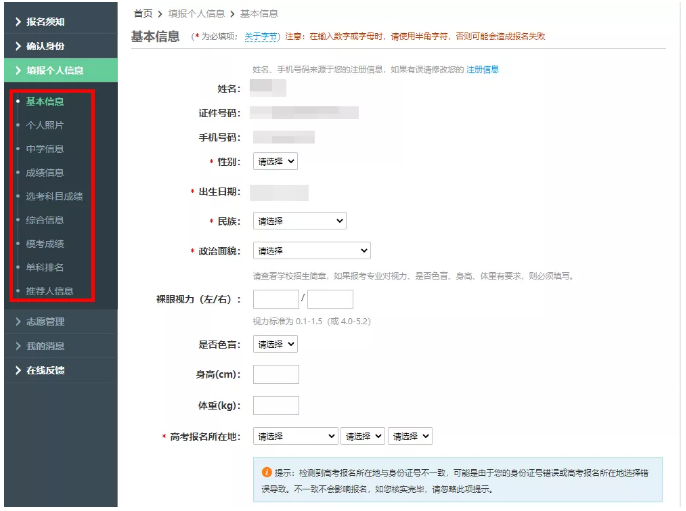The image size is (686, 511).
Task: Open 选考科目成绩 sidebar entry
Action: point(54,196)
